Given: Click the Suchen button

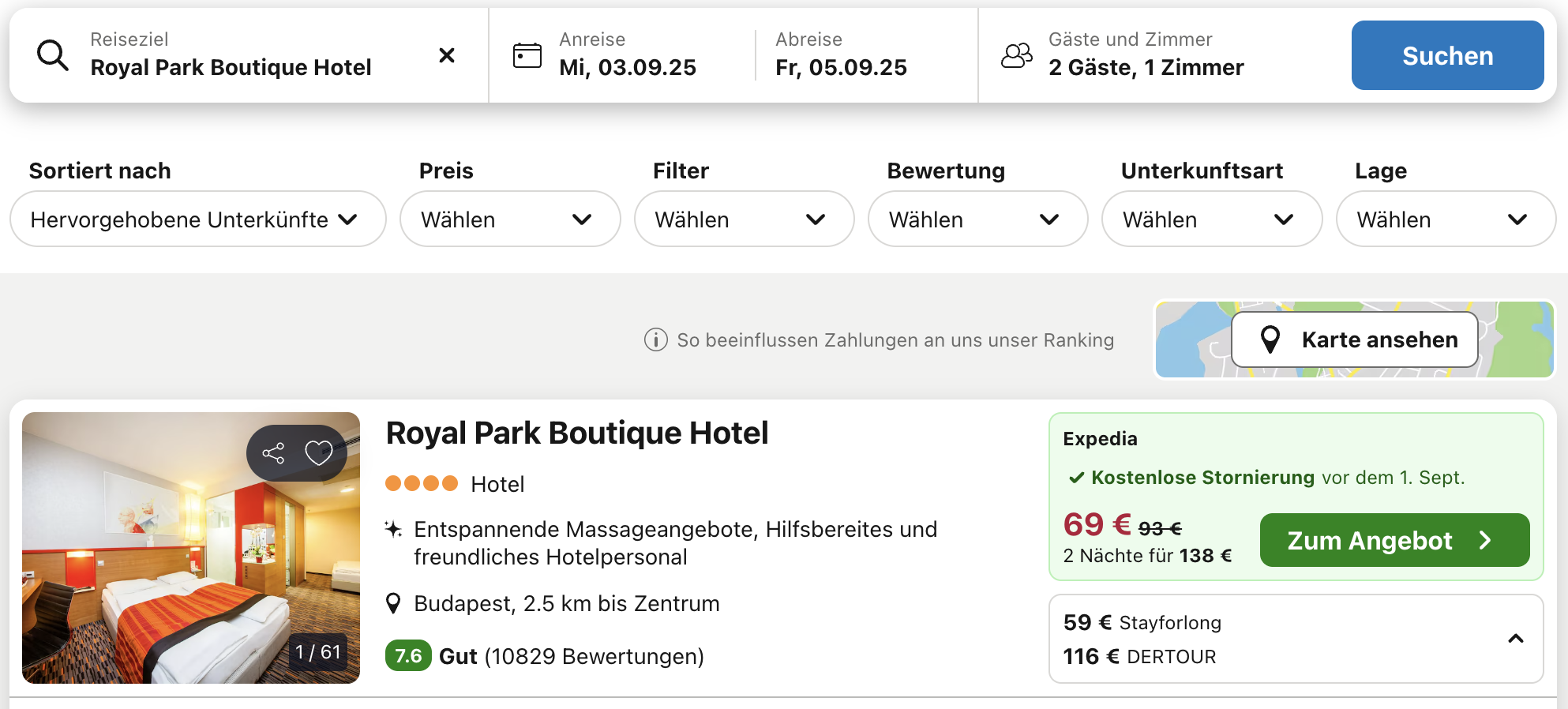Looking at the screenshot, I should (x=1447, y=55).
